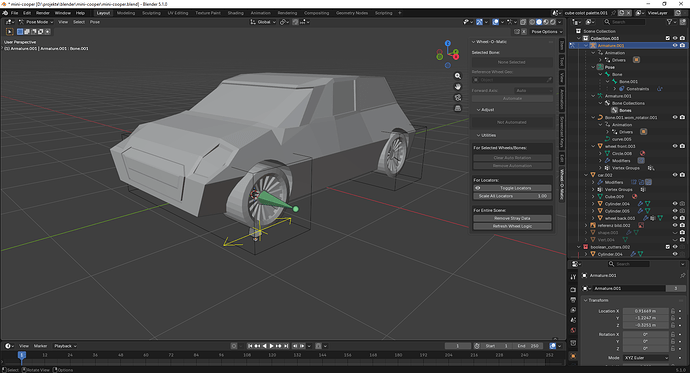Collapse the Transform panel in properties
The image size is (690, 373).
pyautogui.click(x=586, y=300)
